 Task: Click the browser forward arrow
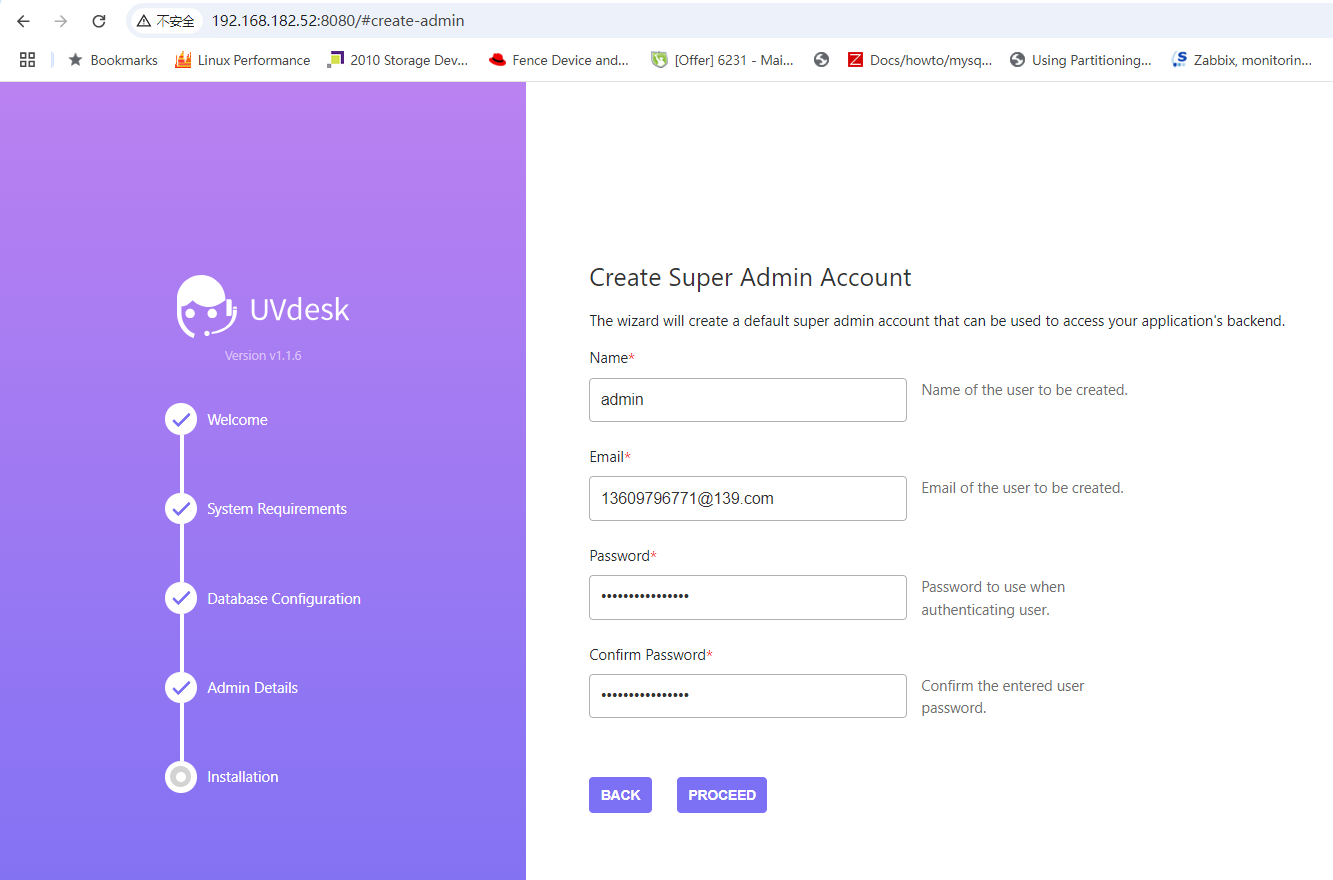pos(61,21)
